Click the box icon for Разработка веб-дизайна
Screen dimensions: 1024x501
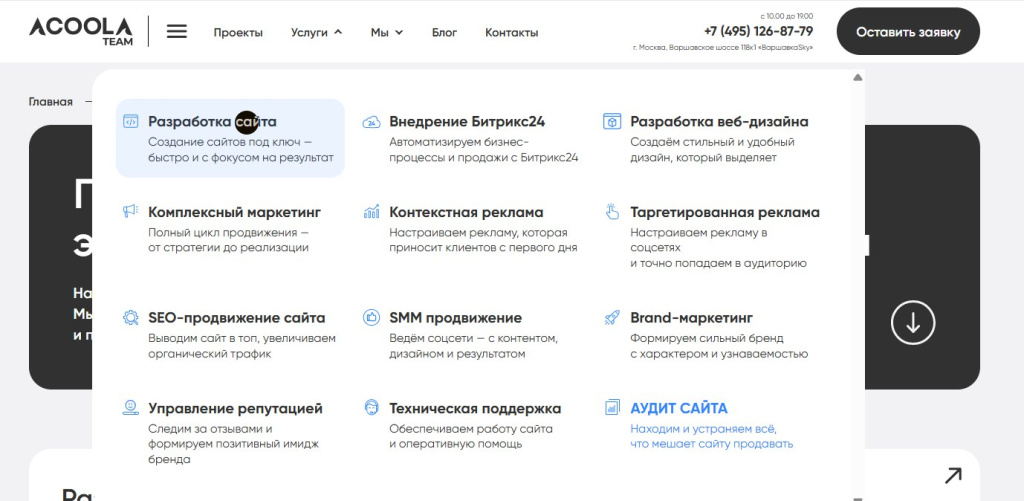(x=612, y=121)
